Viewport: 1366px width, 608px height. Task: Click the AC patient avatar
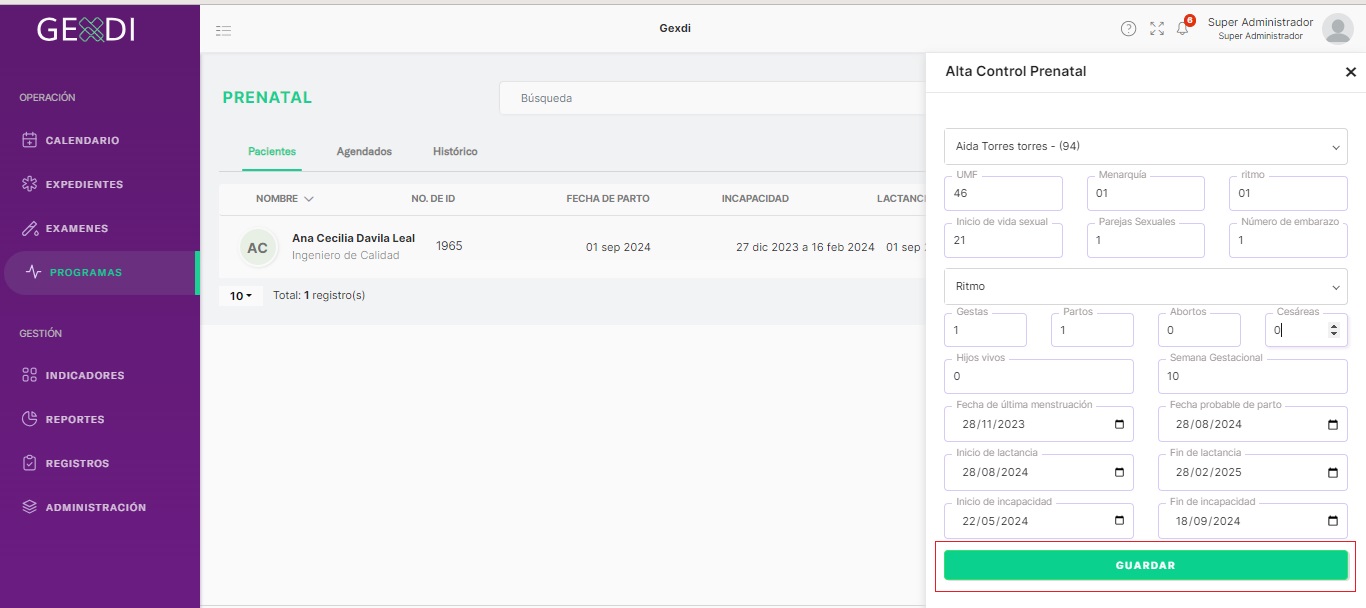258,248
